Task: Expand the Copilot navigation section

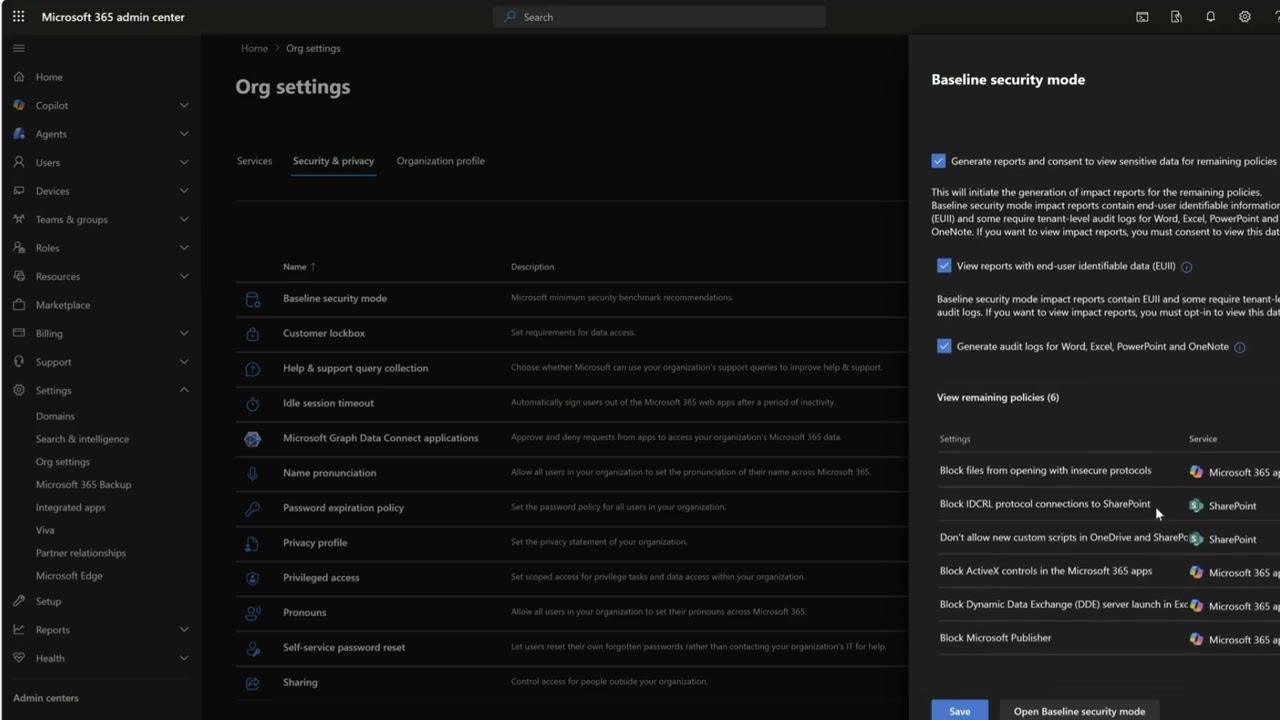Action: 184,105
